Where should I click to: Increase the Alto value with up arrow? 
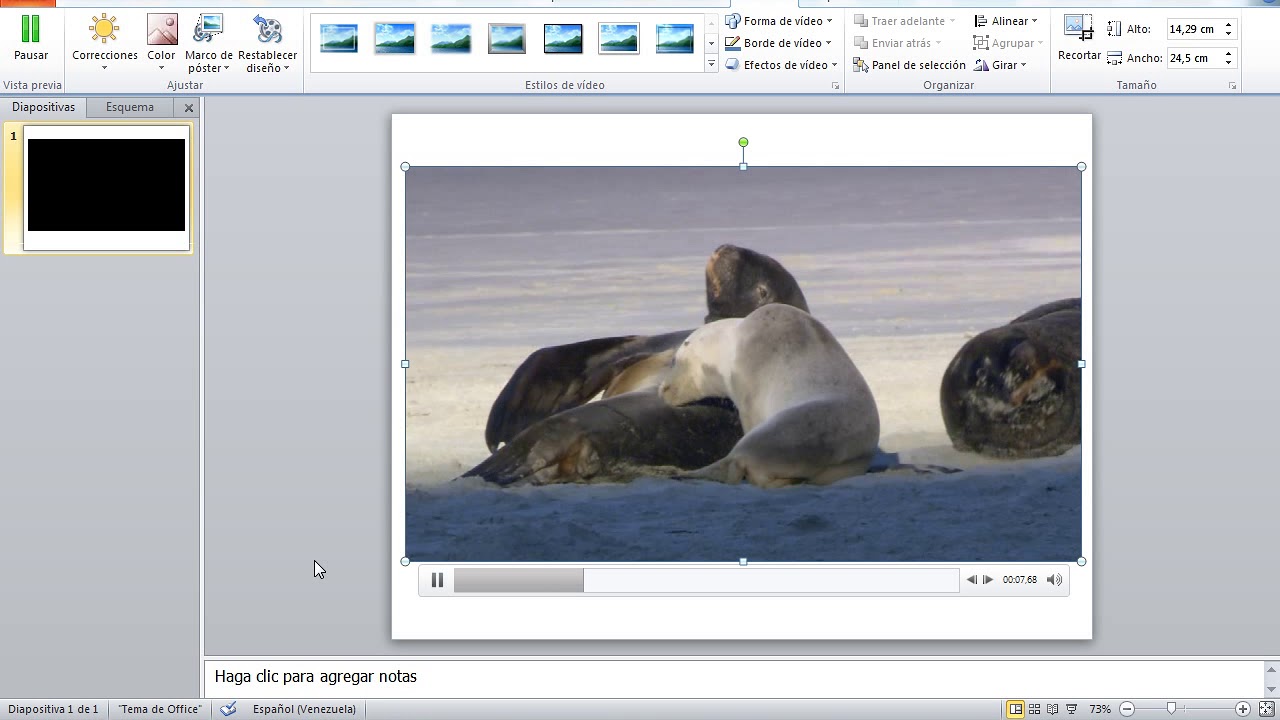click(1229, 25)
